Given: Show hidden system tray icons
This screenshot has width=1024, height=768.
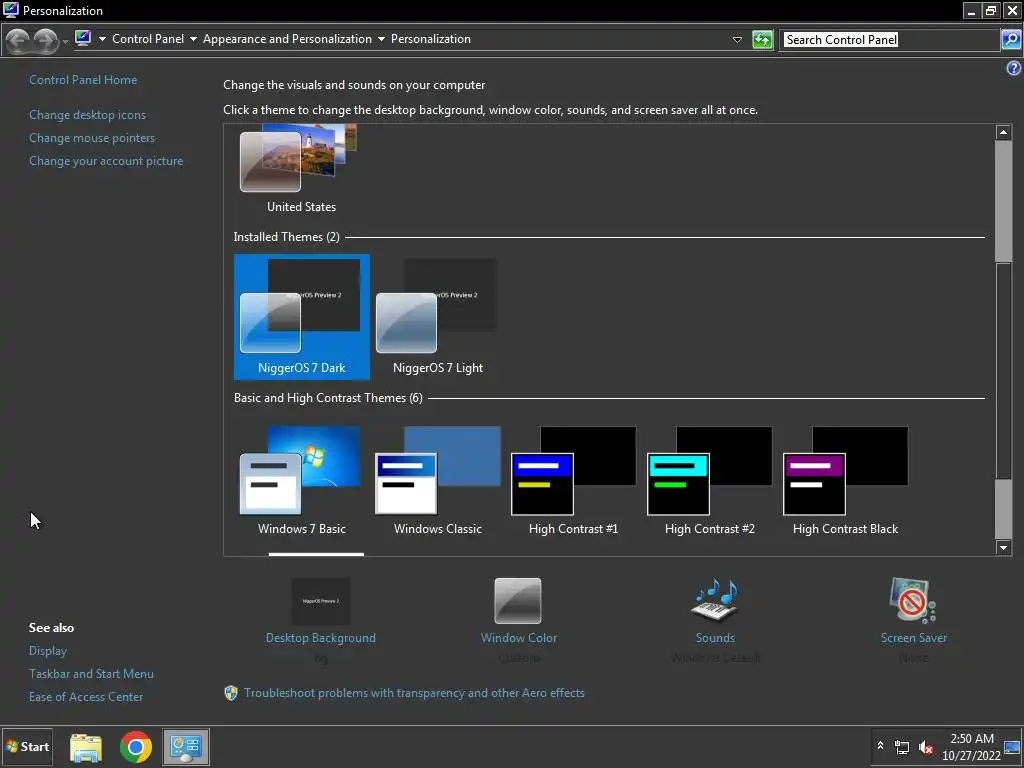Looking at the screenshot, I should (880, 746).
